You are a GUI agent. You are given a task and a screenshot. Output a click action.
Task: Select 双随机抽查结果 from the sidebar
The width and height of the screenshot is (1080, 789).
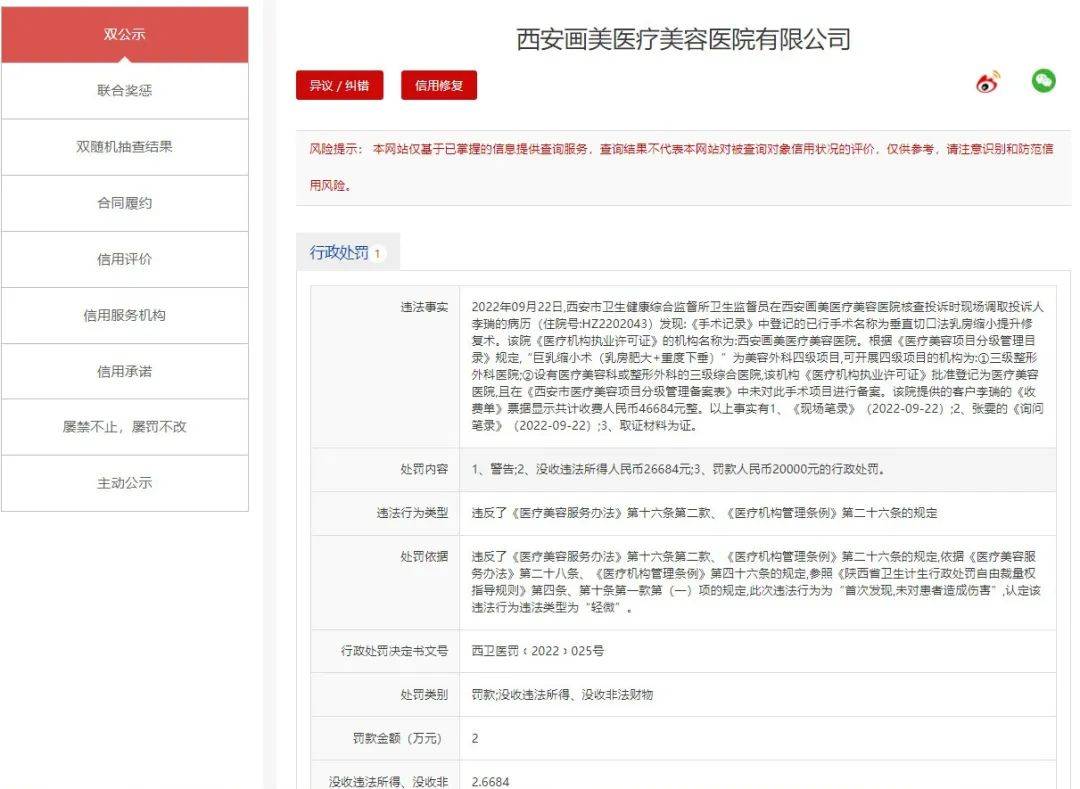126,146
